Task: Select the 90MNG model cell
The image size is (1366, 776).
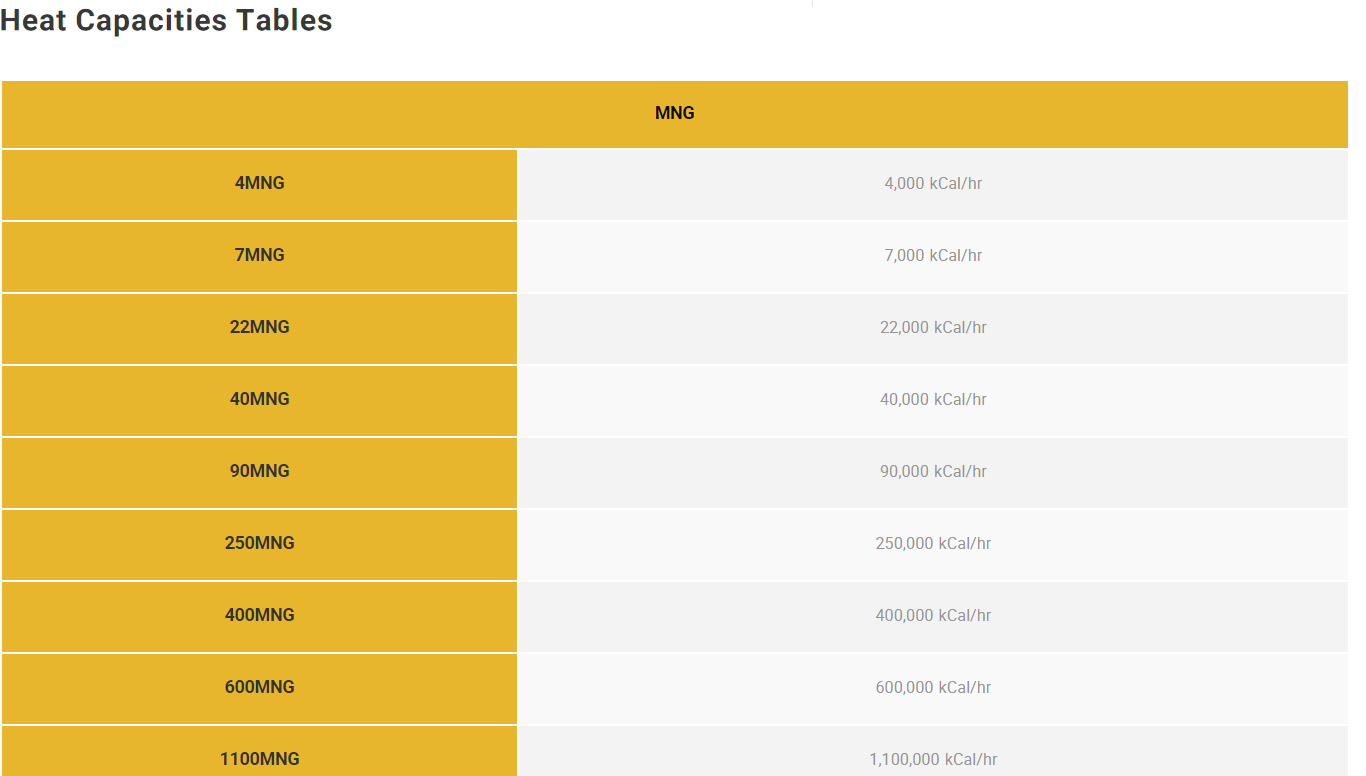Action: [x=260, y=472]
